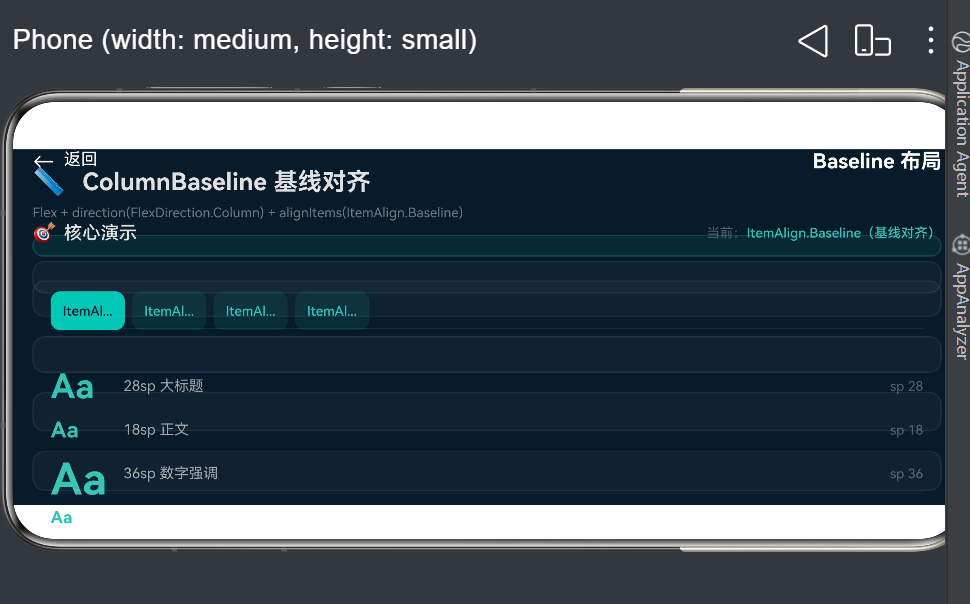This screenshot has width=970, height=604.
Task: Click the Phone (width: medium, height: small) label
Action: tap(245, 40)
